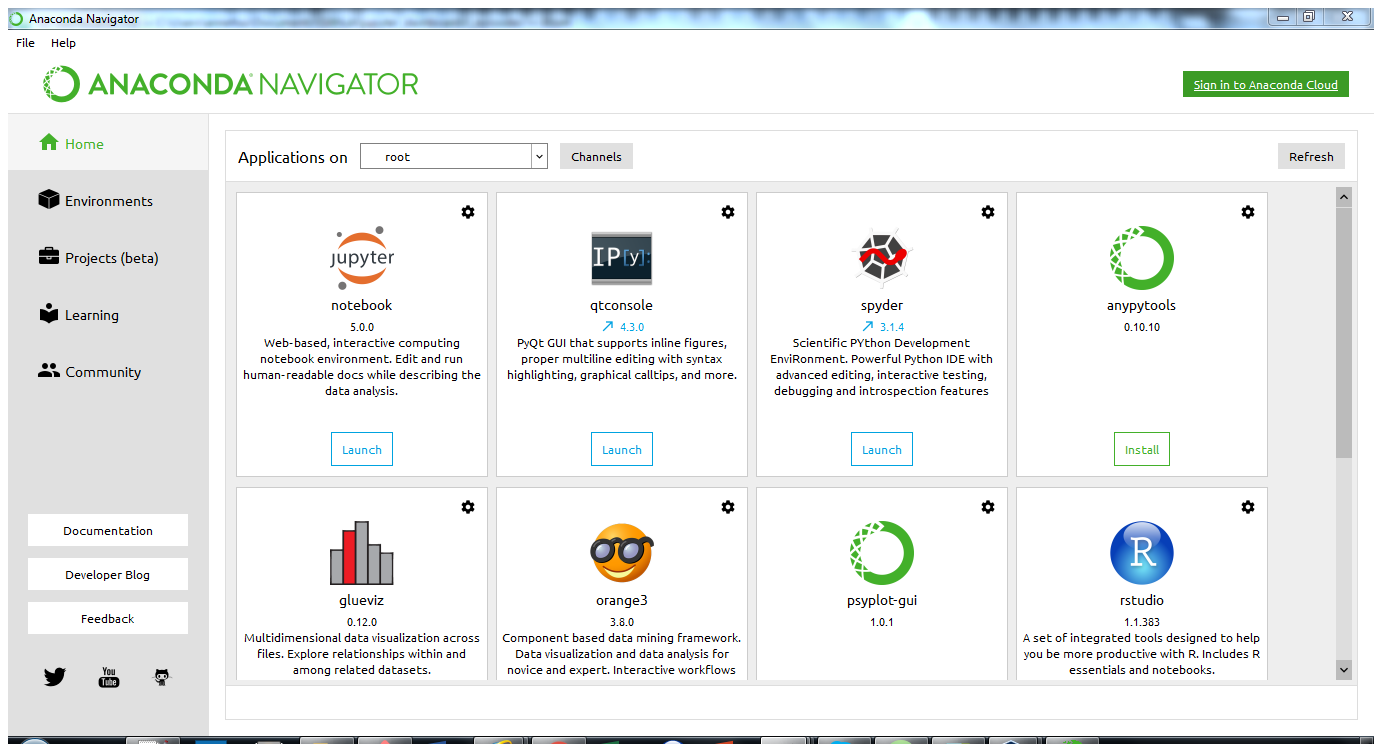This screenshot has height=744, width=1382.
Task: Install the anypytools package
Action: pyautogui.click(x=1141, y=450)
